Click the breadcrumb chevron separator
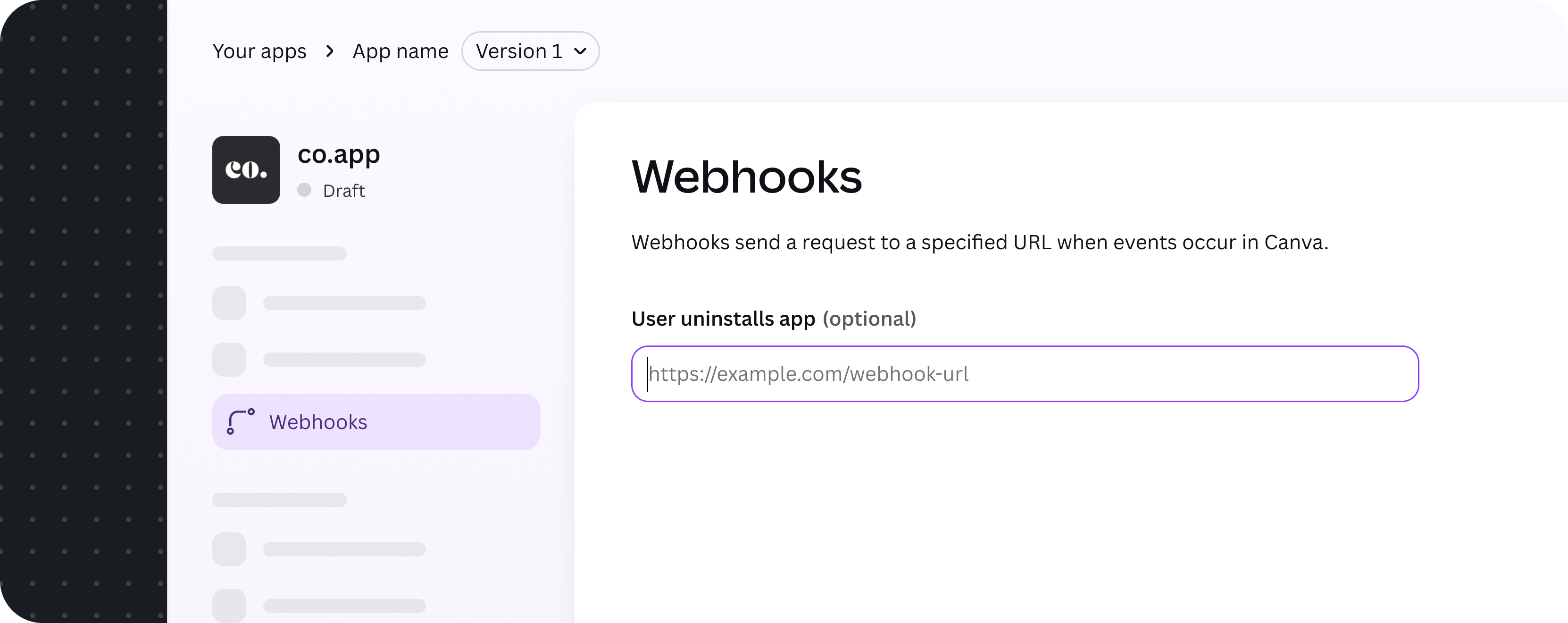 330,51
